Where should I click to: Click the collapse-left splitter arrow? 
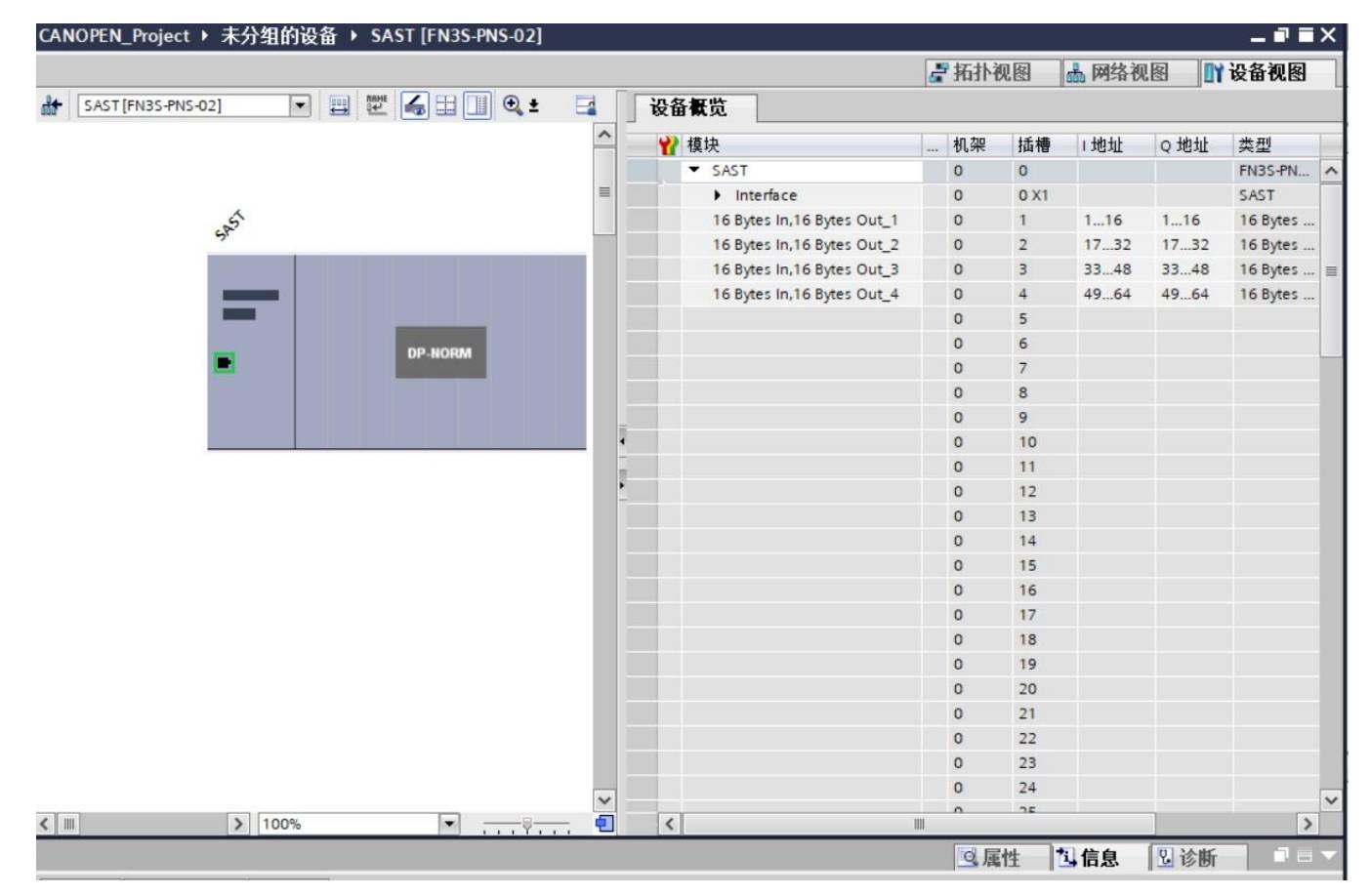[622, 441]
